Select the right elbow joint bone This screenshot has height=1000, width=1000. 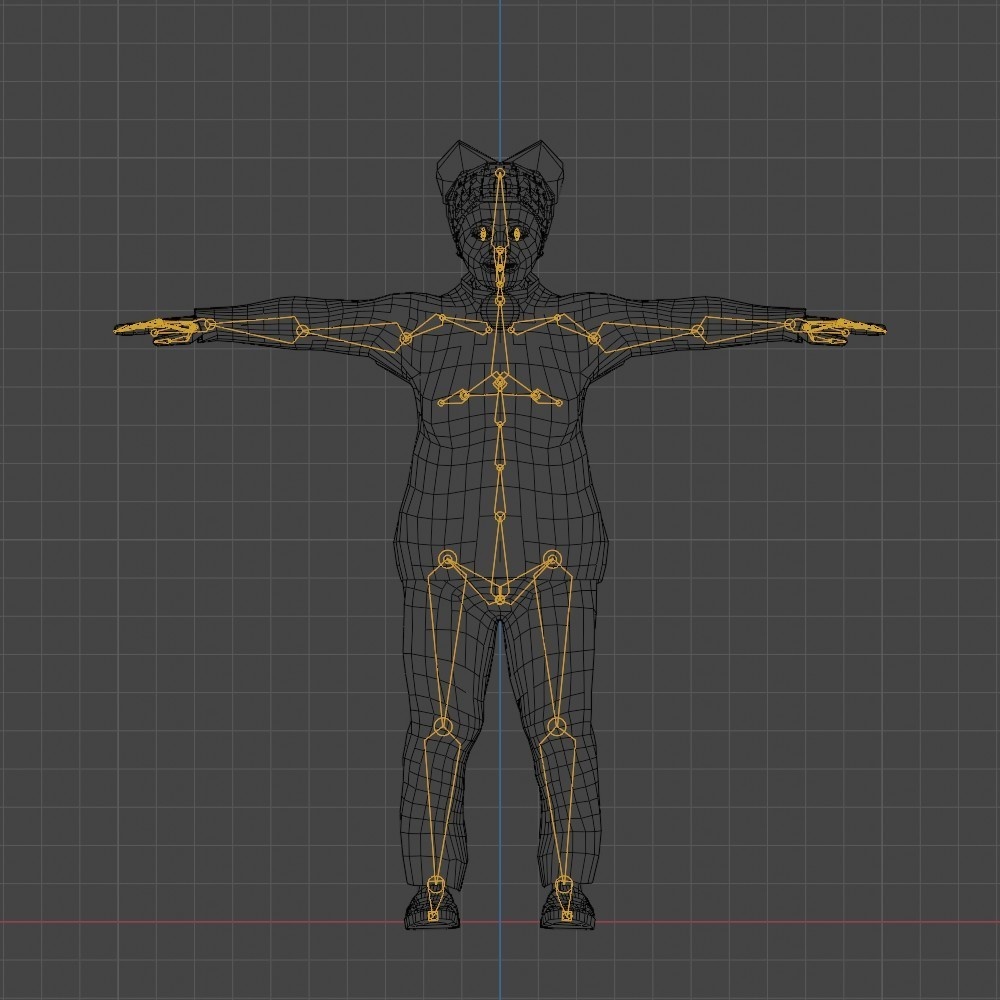coord(300,328)
